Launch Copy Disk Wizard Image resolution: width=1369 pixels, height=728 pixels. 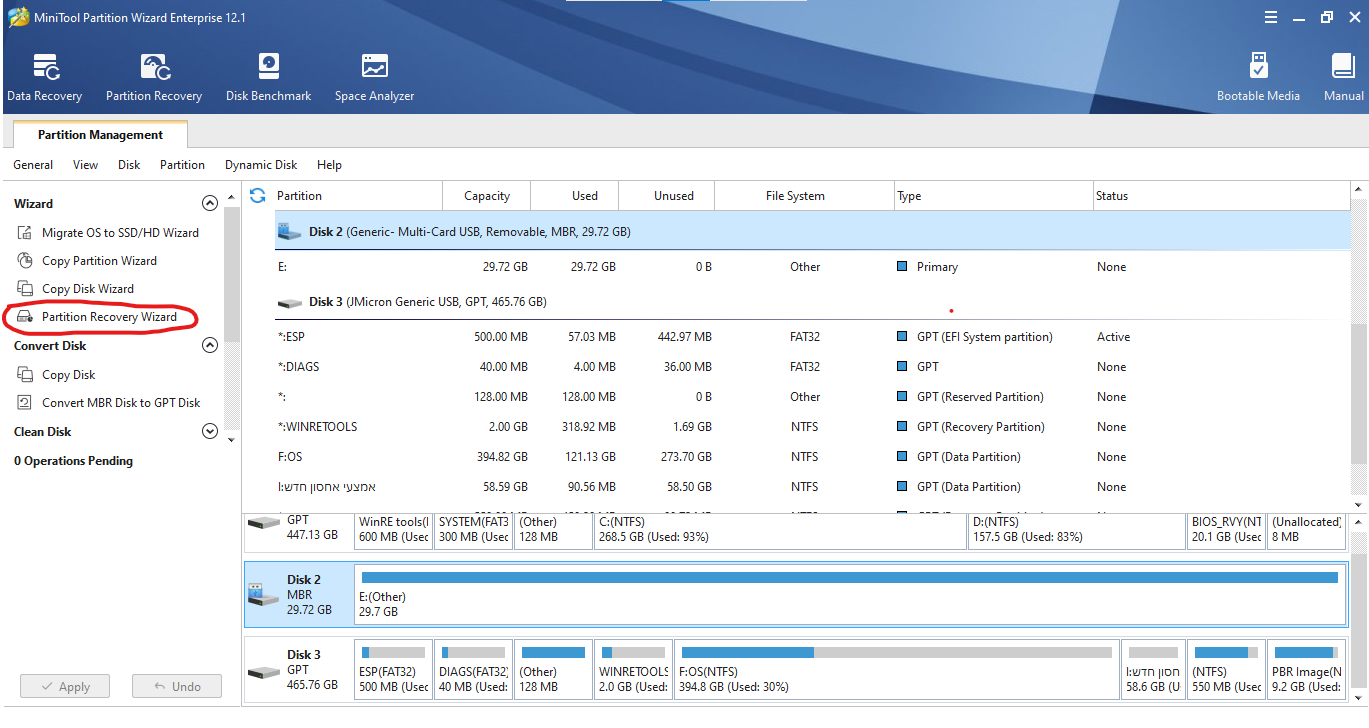point(75,288)
